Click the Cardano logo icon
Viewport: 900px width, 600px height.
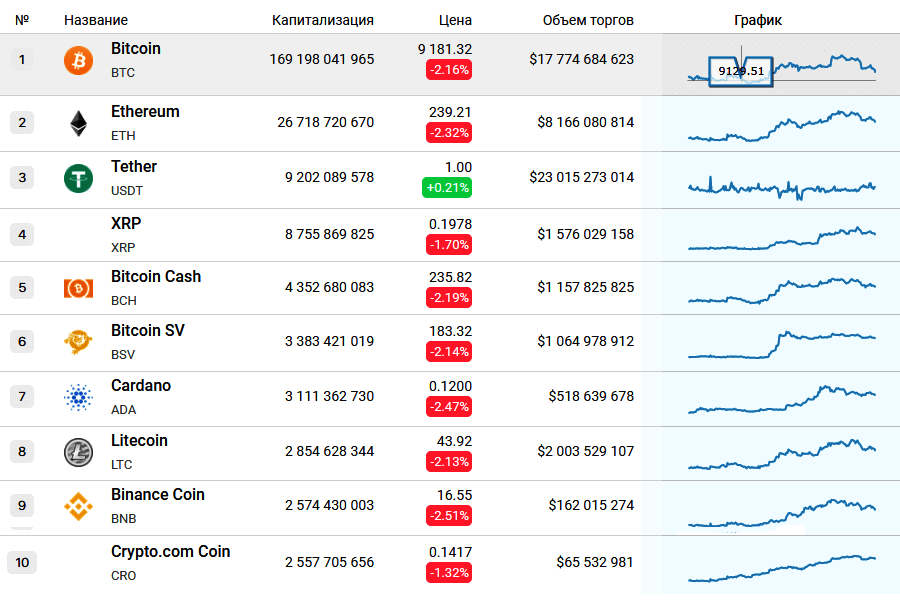[x=78, y=397]
